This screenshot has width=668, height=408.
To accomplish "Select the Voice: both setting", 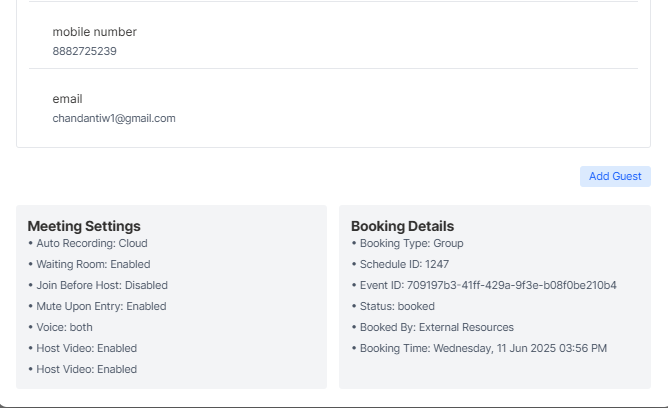I will point(63,327).
